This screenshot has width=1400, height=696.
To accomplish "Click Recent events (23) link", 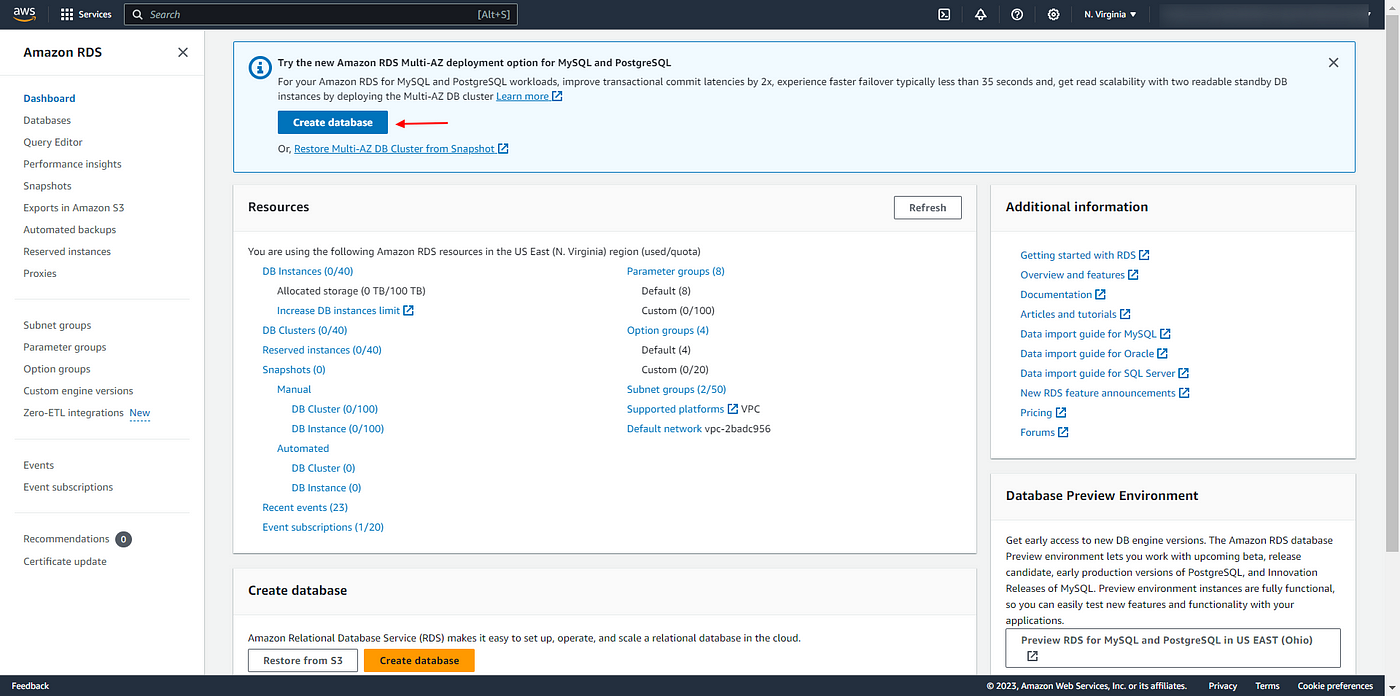I will [305, 507].
